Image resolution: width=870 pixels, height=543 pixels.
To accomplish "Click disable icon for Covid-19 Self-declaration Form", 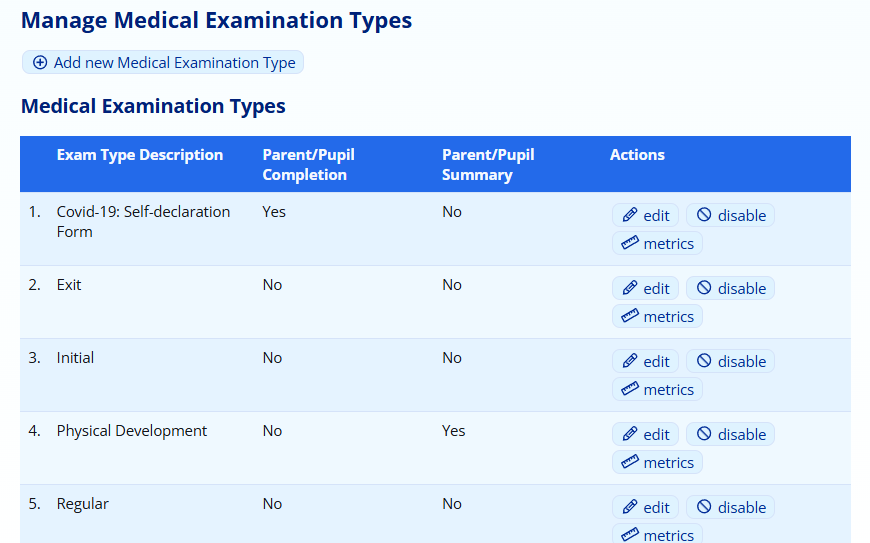I will 704,215.
